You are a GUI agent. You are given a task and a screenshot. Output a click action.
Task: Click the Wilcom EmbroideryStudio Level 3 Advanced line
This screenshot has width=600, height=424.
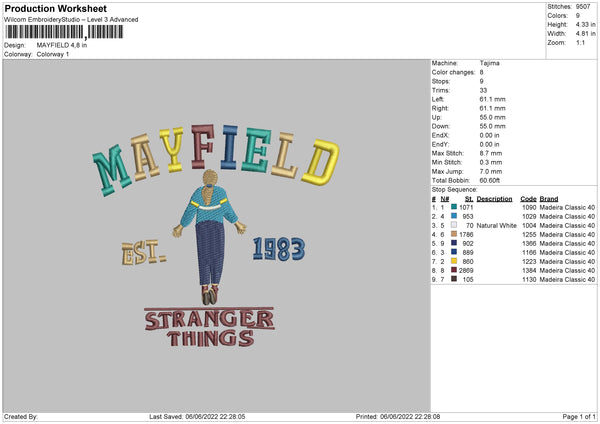tap(71, 20)
